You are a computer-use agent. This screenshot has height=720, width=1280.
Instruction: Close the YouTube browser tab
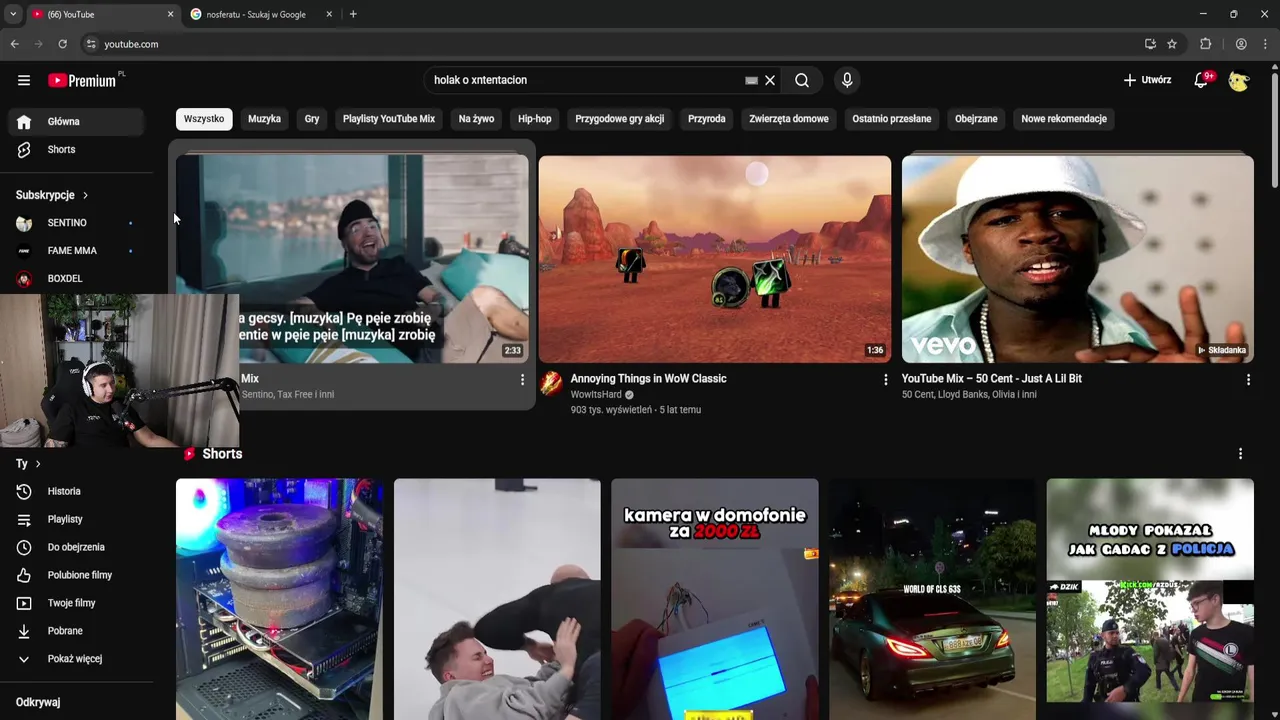[x=170, y=14]
